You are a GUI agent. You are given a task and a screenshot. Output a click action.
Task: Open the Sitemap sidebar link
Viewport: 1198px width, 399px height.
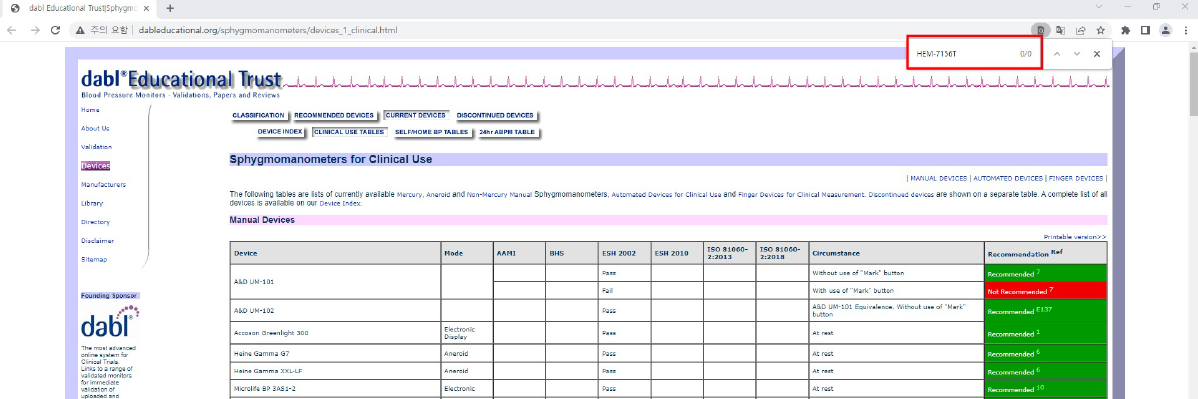pos(94,259)
